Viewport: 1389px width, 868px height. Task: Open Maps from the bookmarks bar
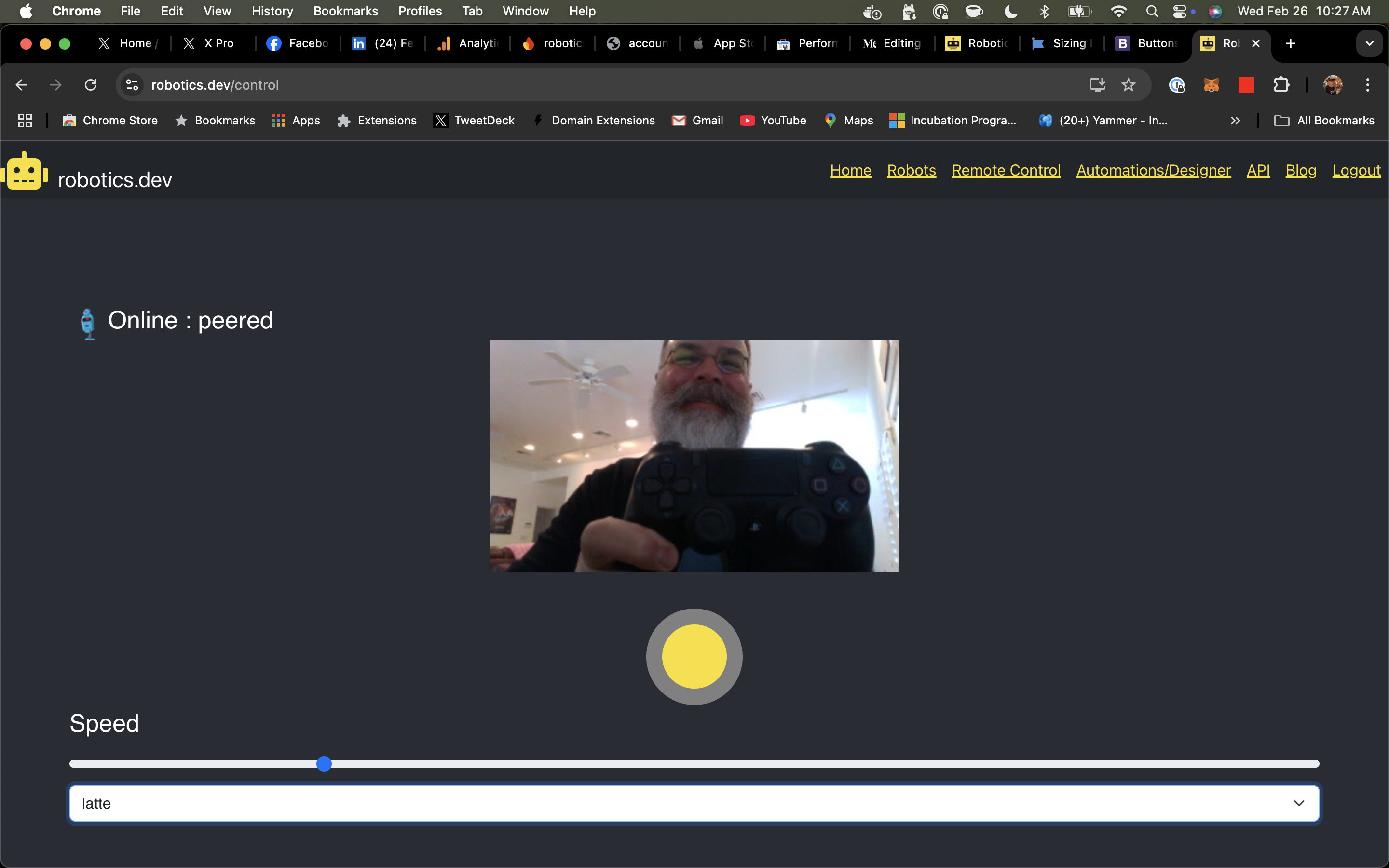(x=848, y=121)
